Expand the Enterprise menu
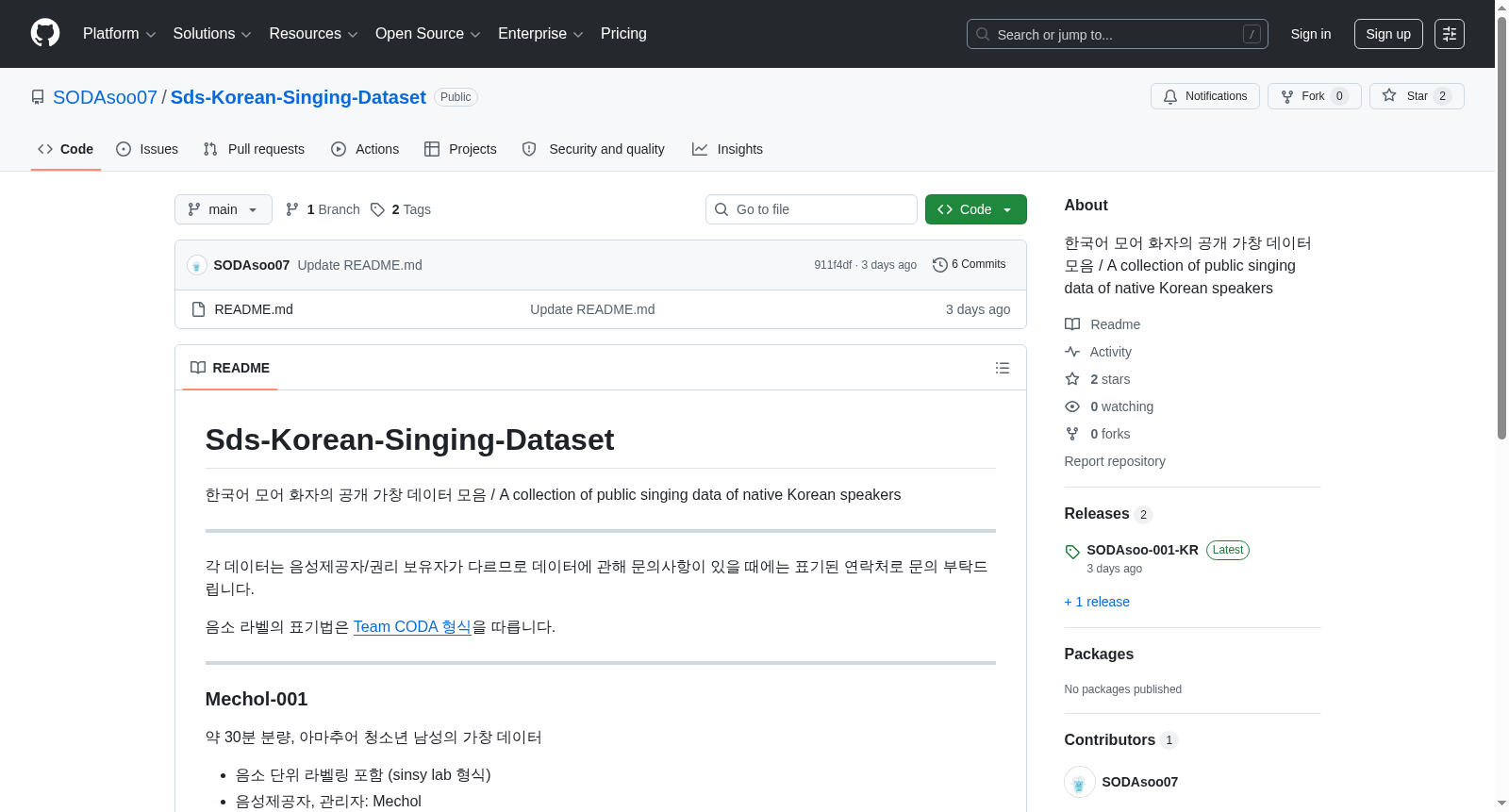Image resolution: width=1509 pixels, height=812 pixels. coord(540,34)
